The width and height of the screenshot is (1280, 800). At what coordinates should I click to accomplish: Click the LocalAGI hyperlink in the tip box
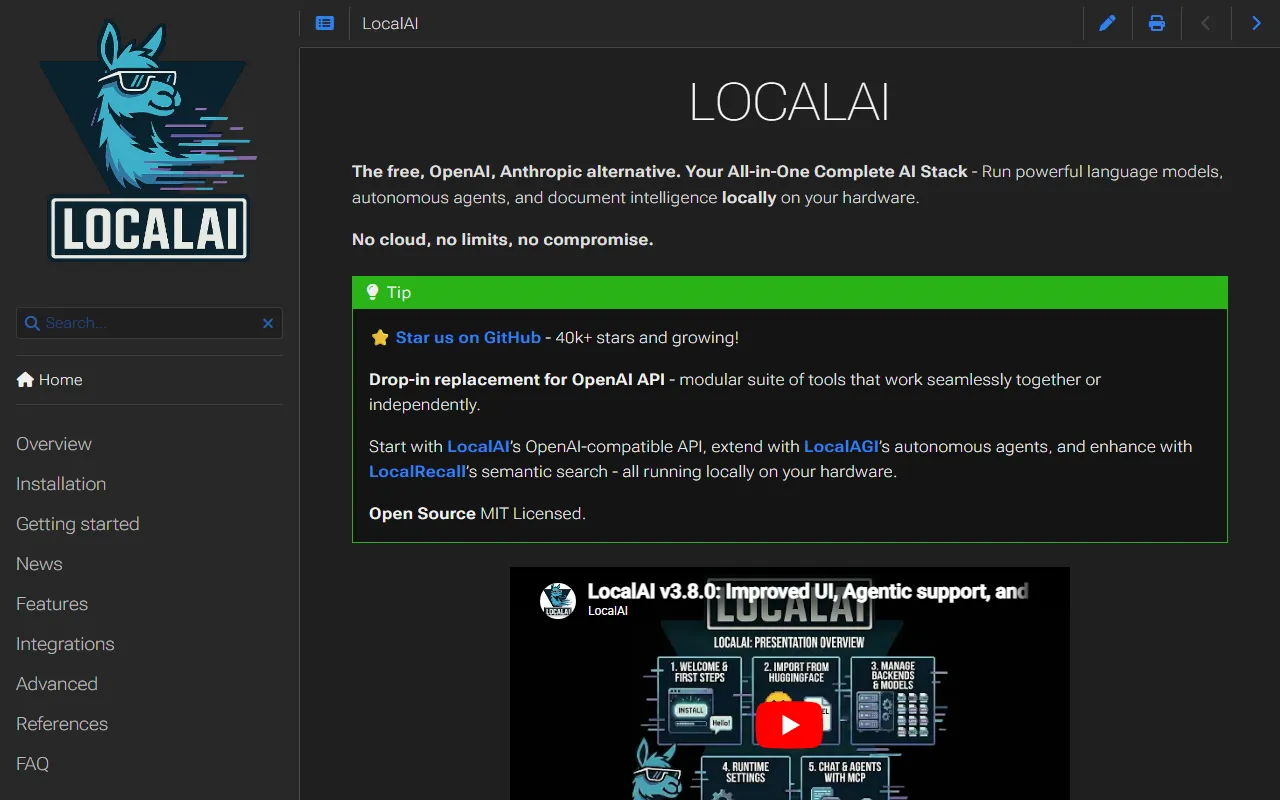coord(841,447)
